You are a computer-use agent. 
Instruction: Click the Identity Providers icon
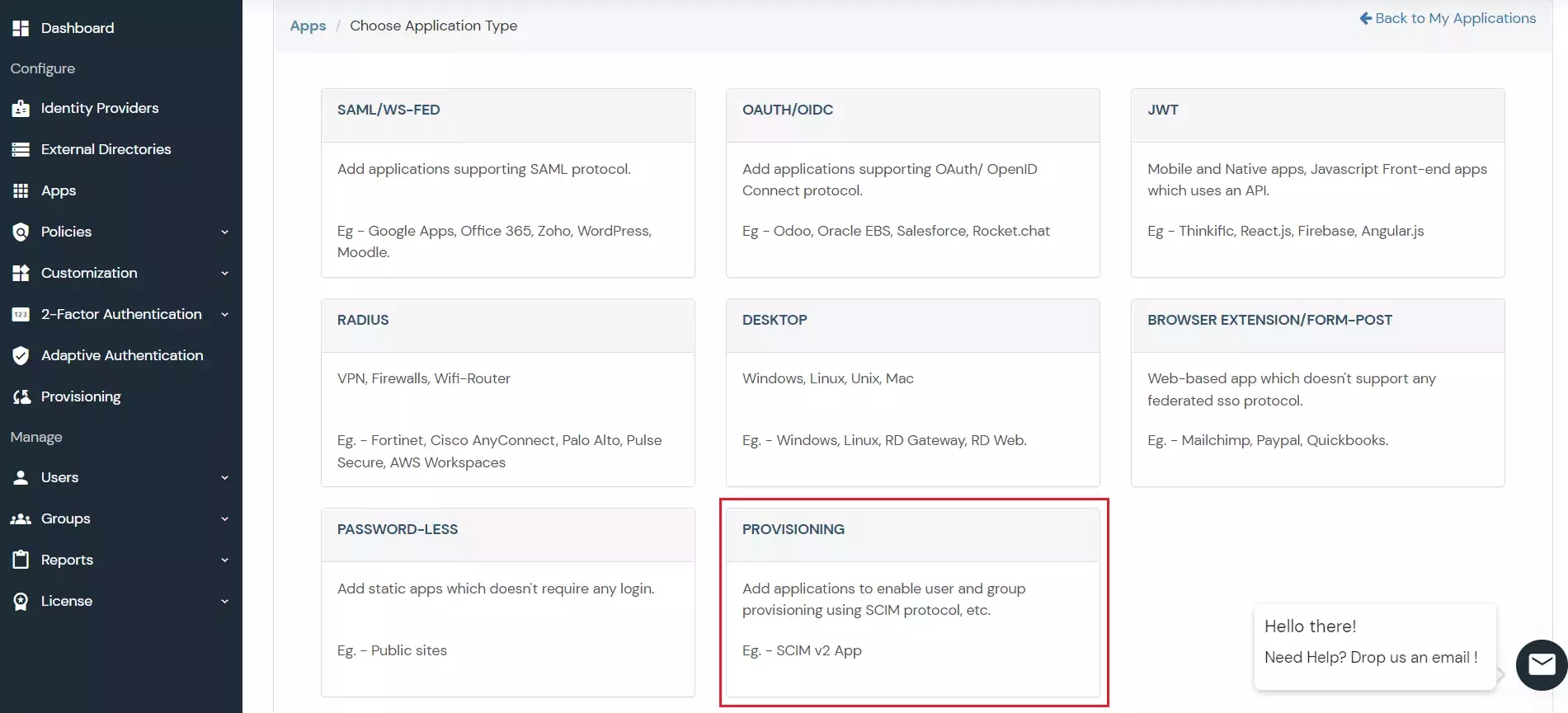click(x=21, y=108)
